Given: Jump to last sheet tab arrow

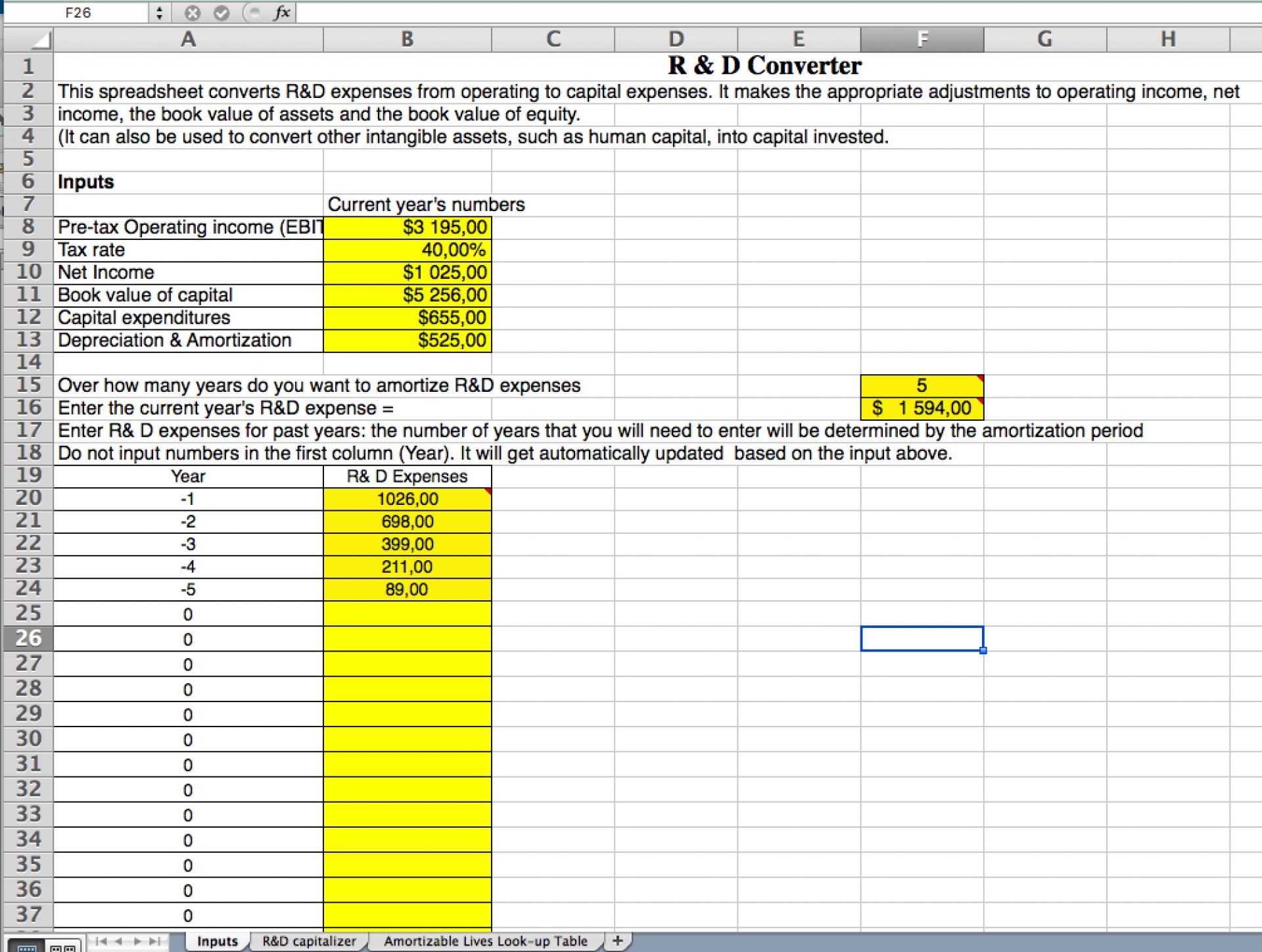Looking at the screenshot, I should tap(155, 941).
